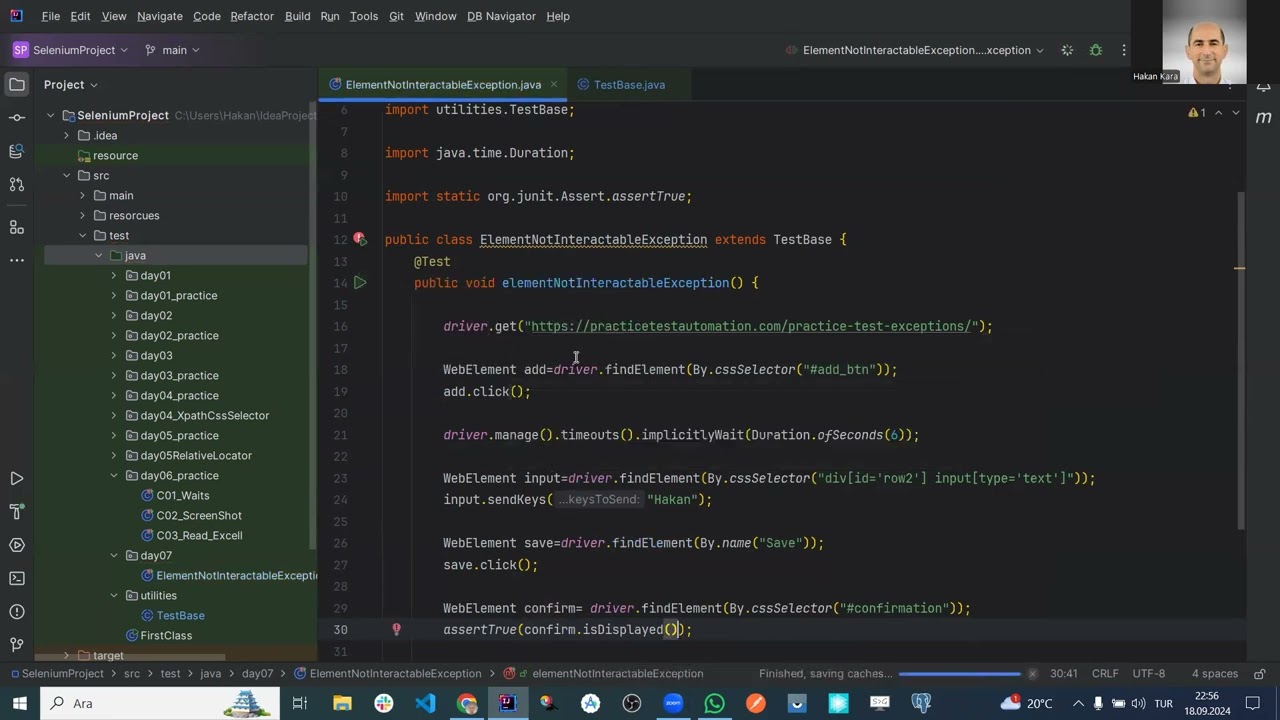Viewport: 1280px width, 720px height.
Task: Open the Refactor menu
Action: point(252,16)
